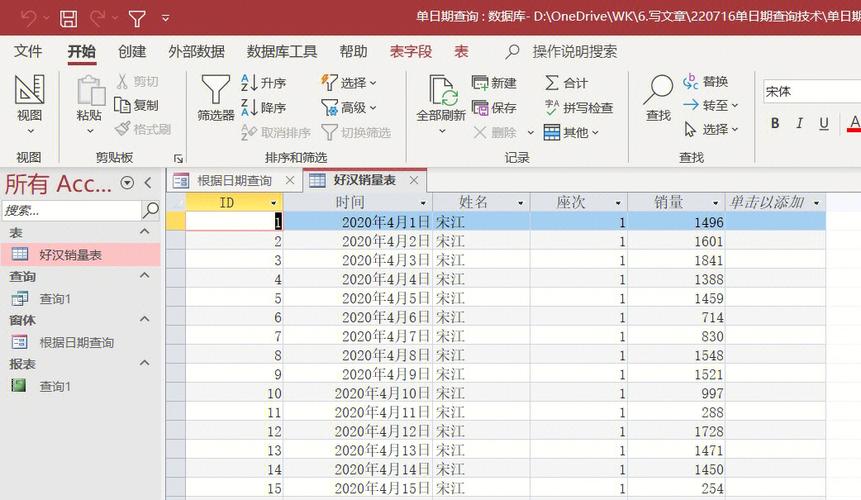Screen dimensions: 861x500
Task: Open the 销量 column header dropdown
Action: coord(715,203)
